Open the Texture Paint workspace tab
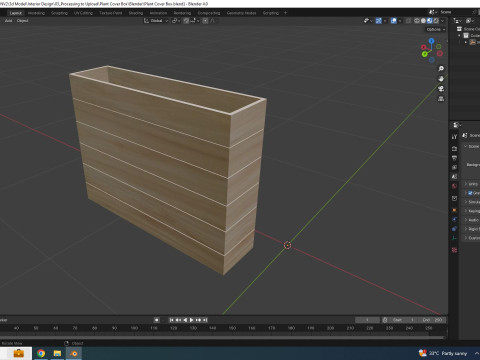 111,13
